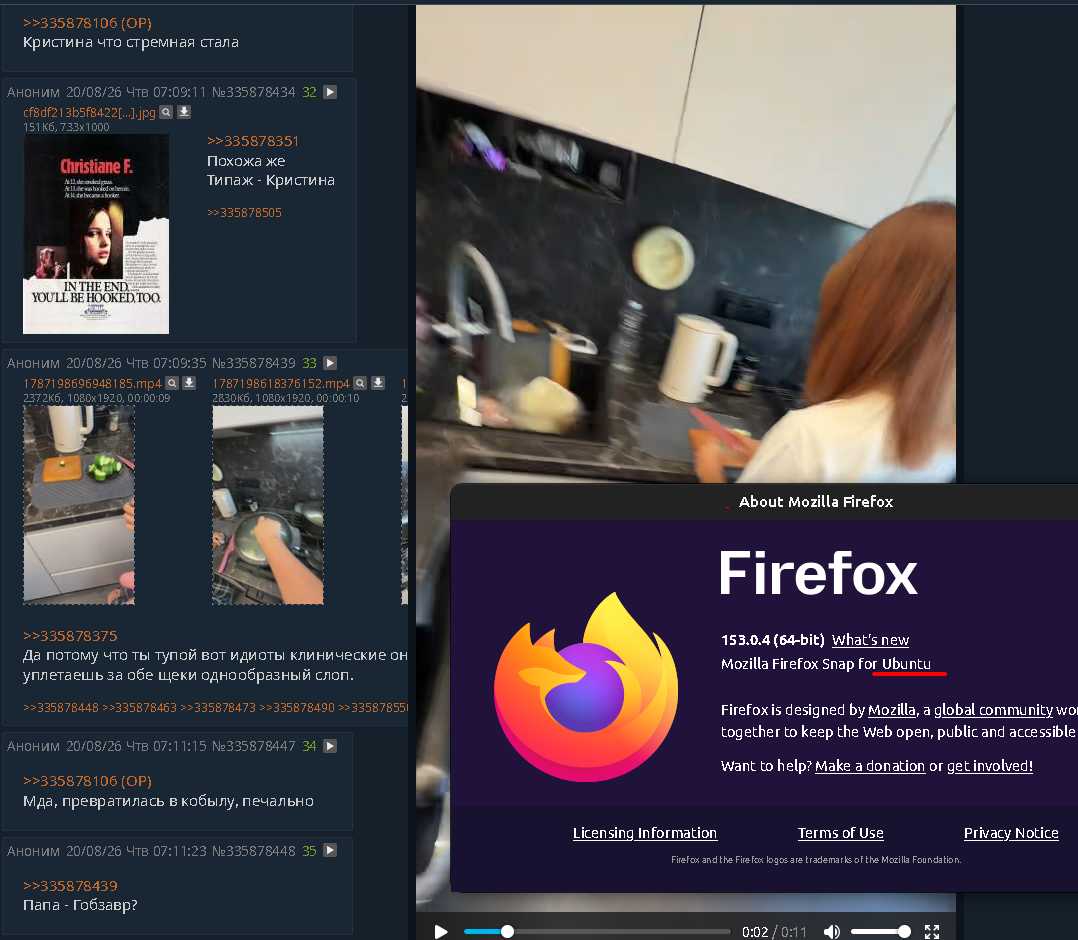
Task: Follow the >>335878463 backlink
Action: (x=140, y=708)
